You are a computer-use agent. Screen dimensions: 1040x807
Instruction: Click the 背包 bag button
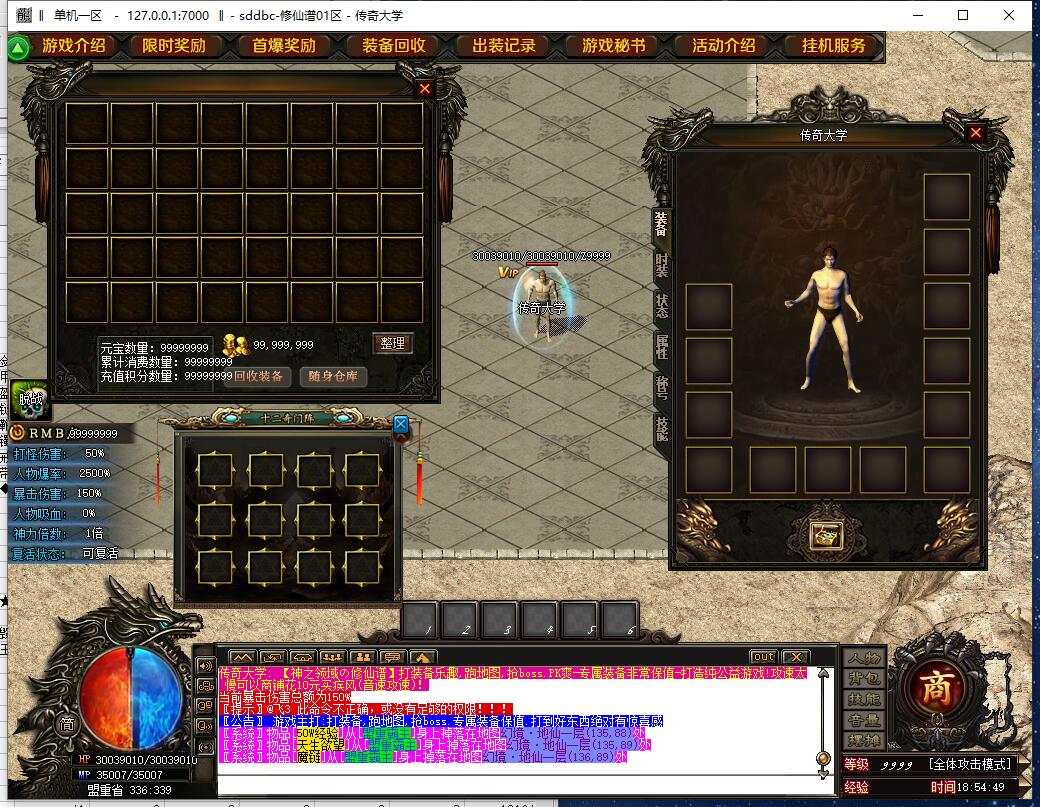point(864,678)
